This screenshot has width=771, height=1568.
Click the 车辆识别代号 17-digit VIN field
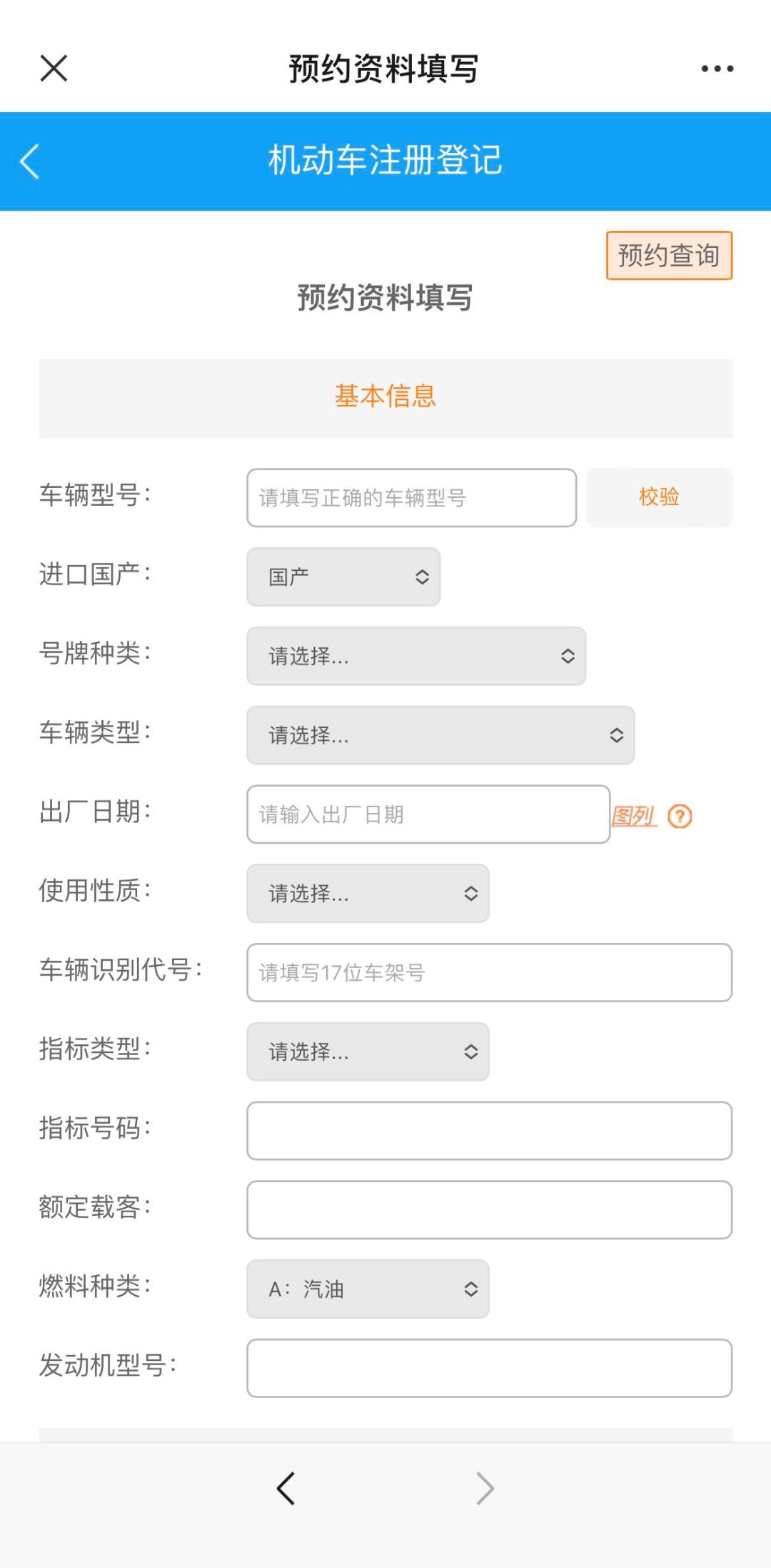(488, 972)
